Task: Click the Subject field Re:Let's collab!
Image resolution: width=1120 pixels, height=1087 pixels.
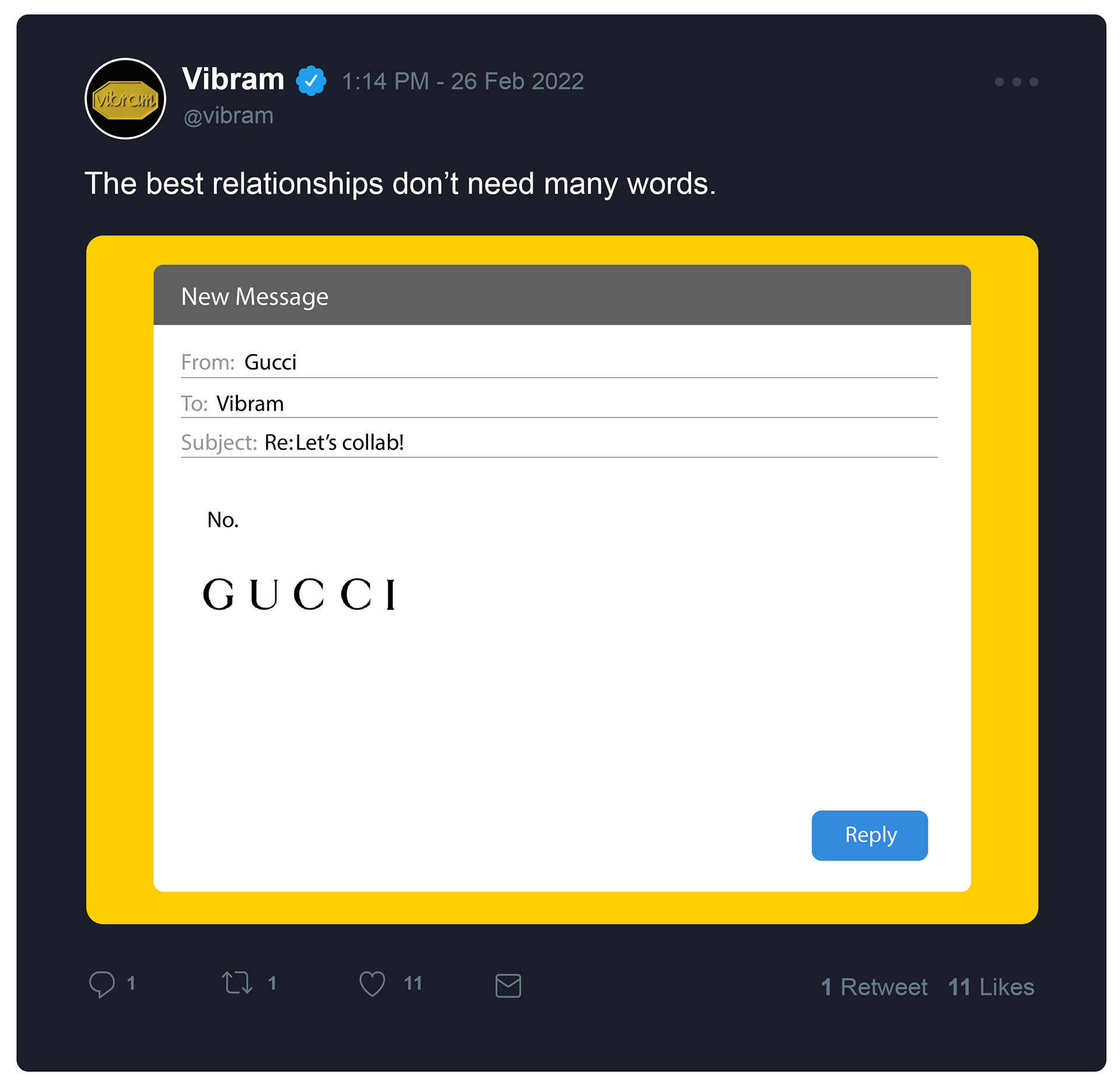Action: (x=334, y=443)
